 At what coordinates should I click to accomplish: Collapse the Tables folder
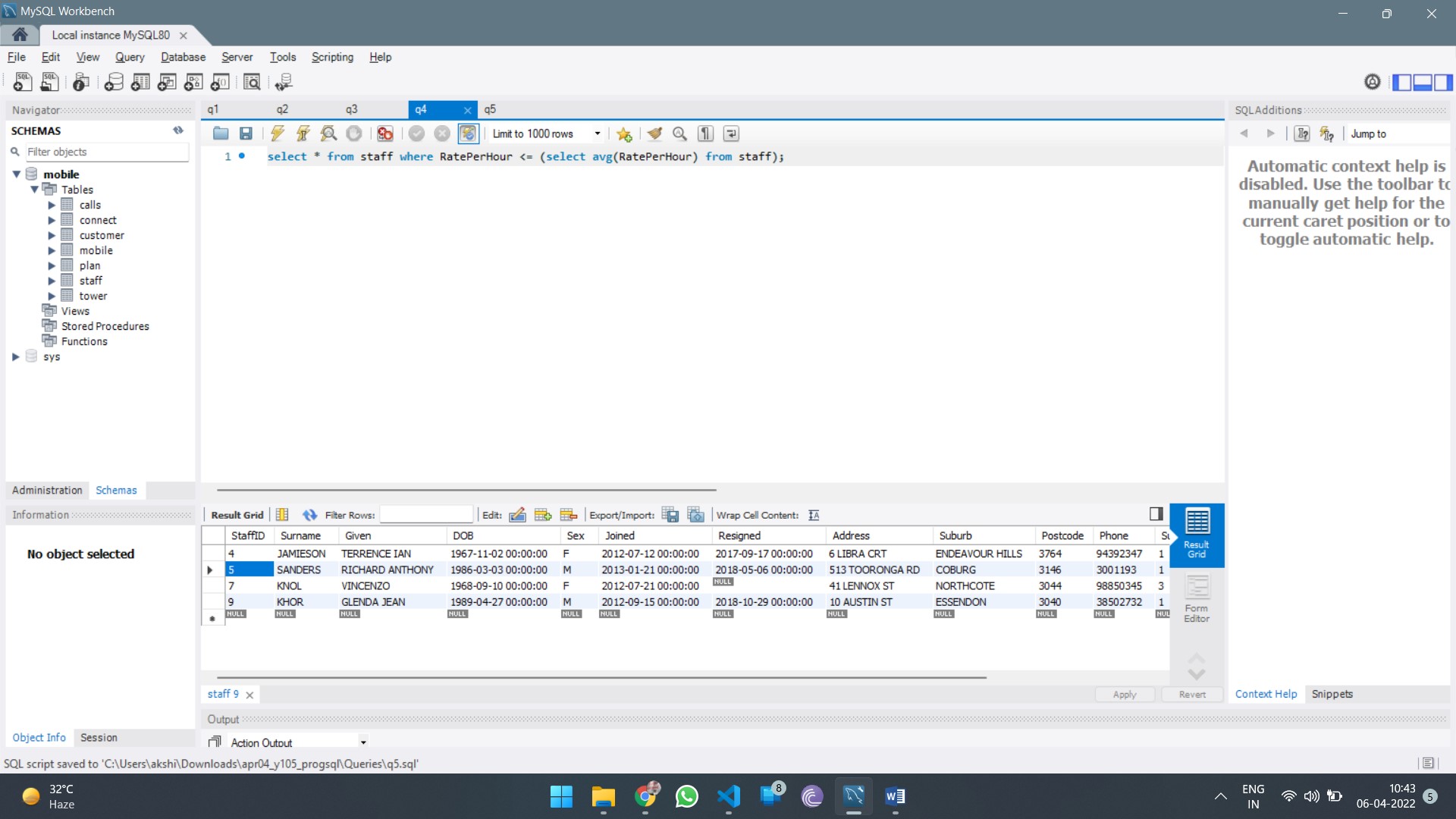click(x=34, y=190)
